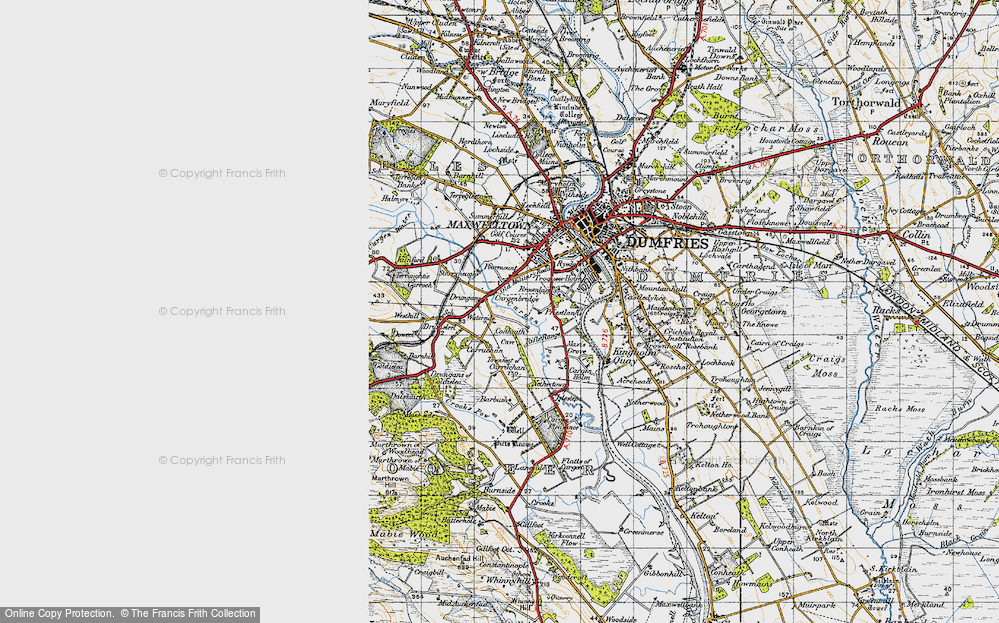
Task: Click the Muirpark label
Action: (816, 605)
